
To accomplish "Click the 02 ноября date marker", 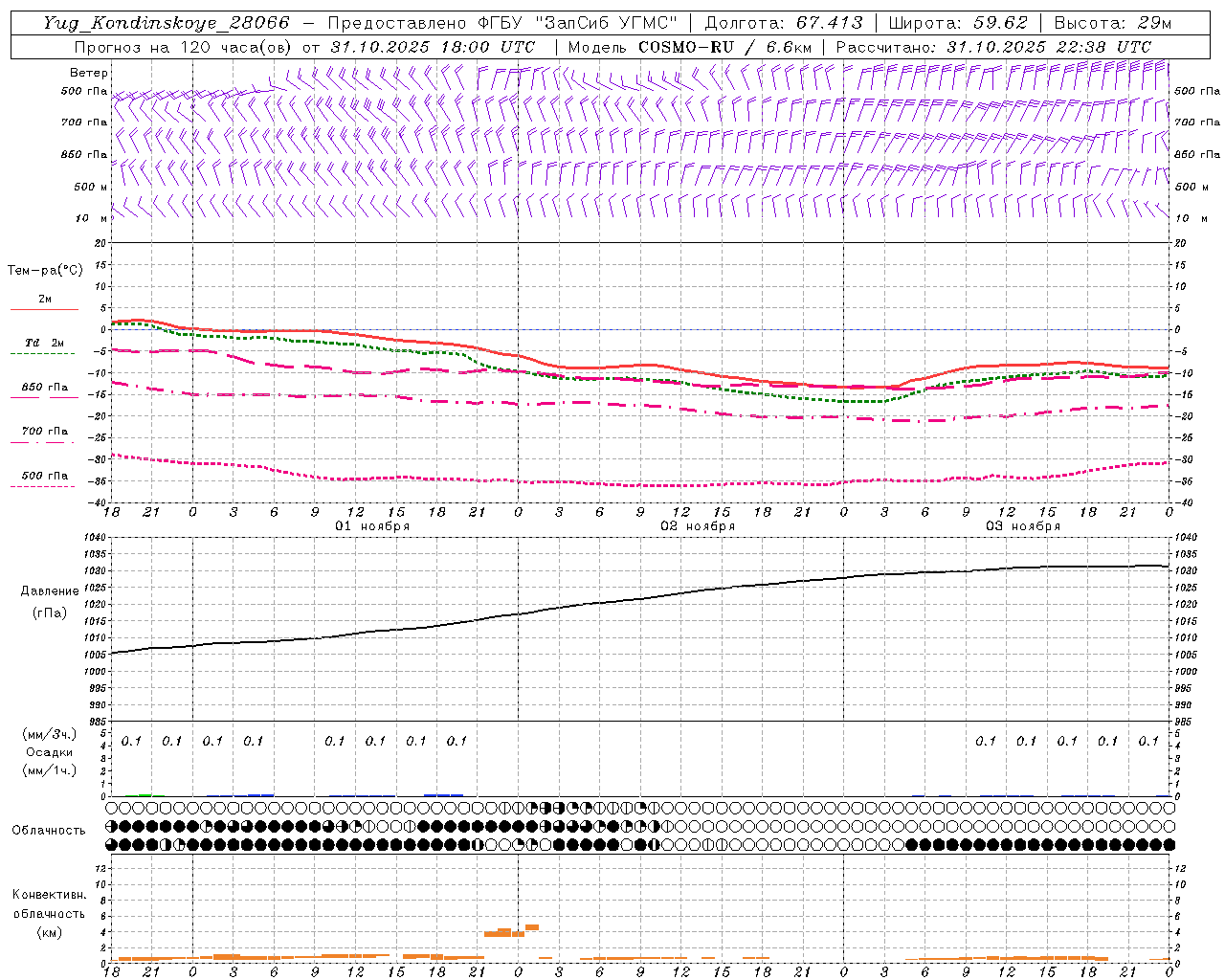I will tap(698, 526).
